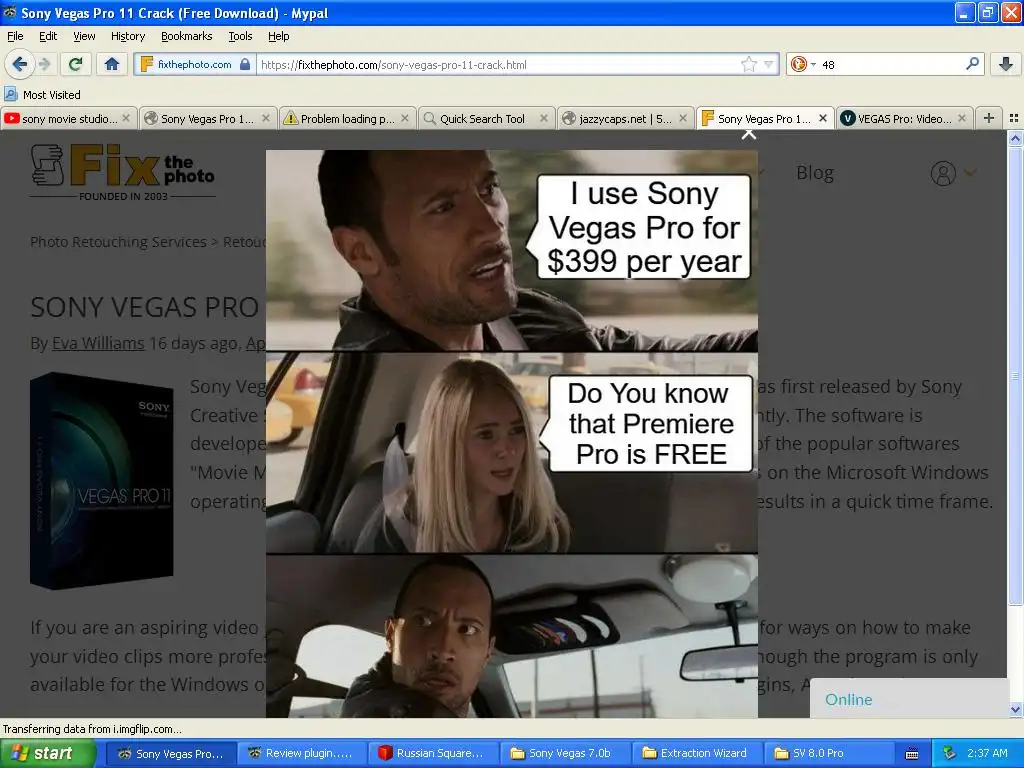Viewport: 1024px width, 768px height.
Task: Open the Sony Vegas 7.0b taskbar folder
Action: tap(564, 754)
